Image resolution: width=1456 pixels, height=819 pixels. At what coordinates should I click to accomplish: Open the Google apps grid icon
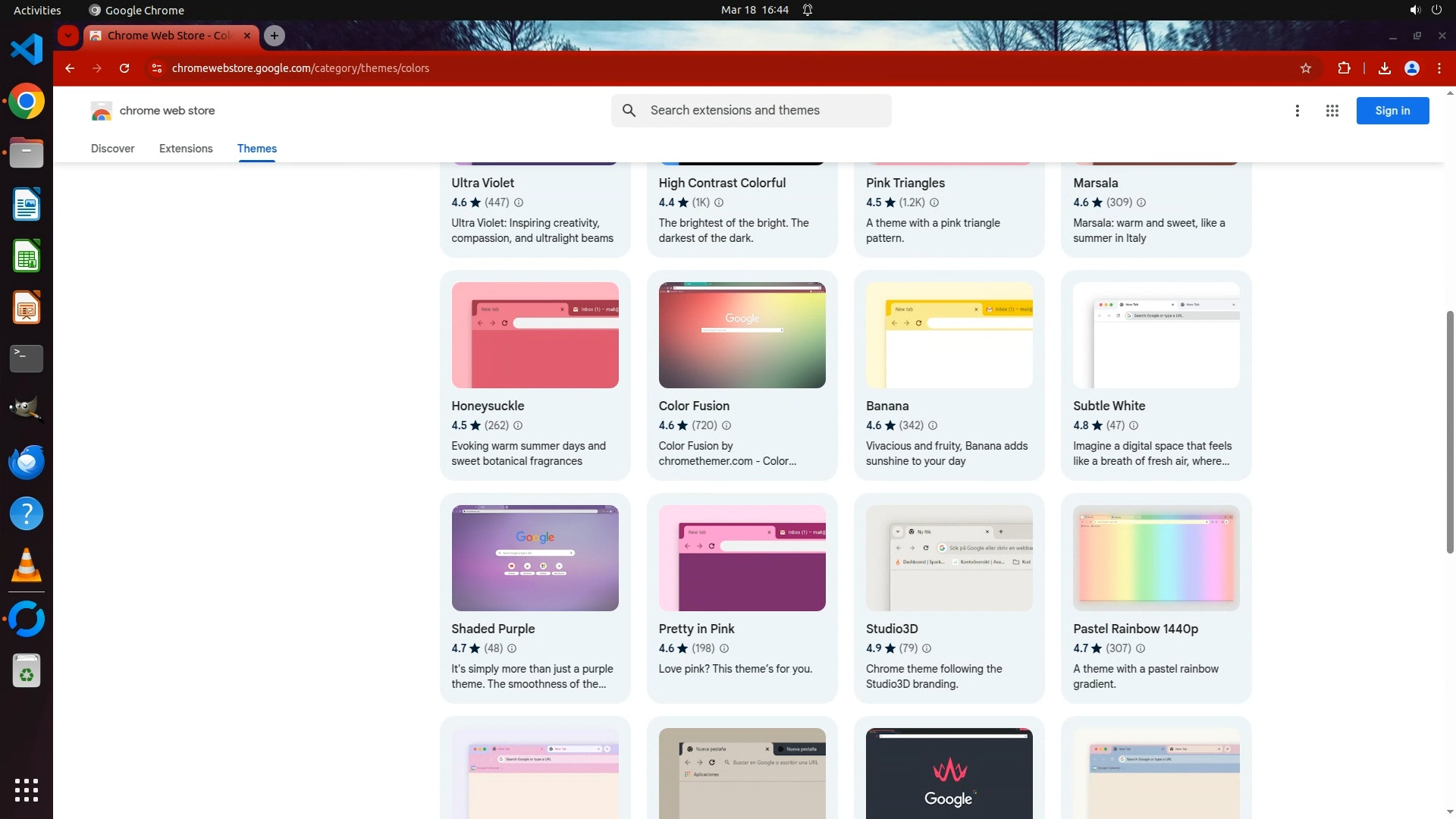1332,111
